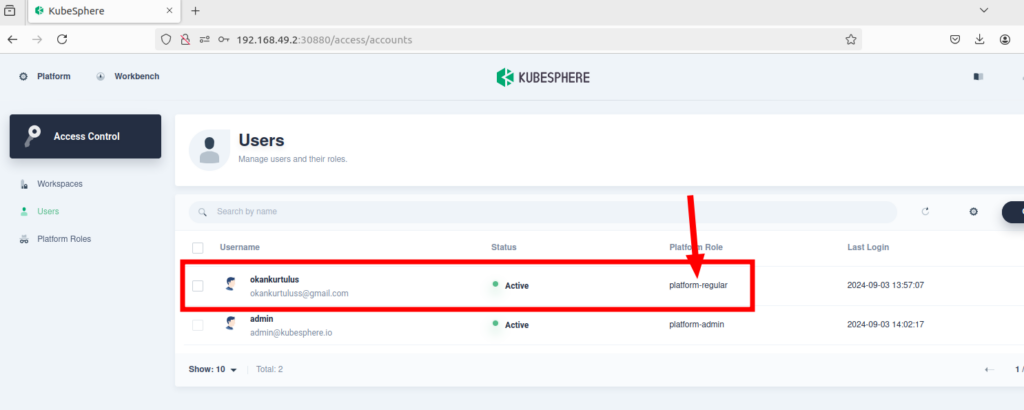The image size is (1024, 410).
Task: Open the Firefox account icon
Action: pyautogui.click(x=1004, y=40)
